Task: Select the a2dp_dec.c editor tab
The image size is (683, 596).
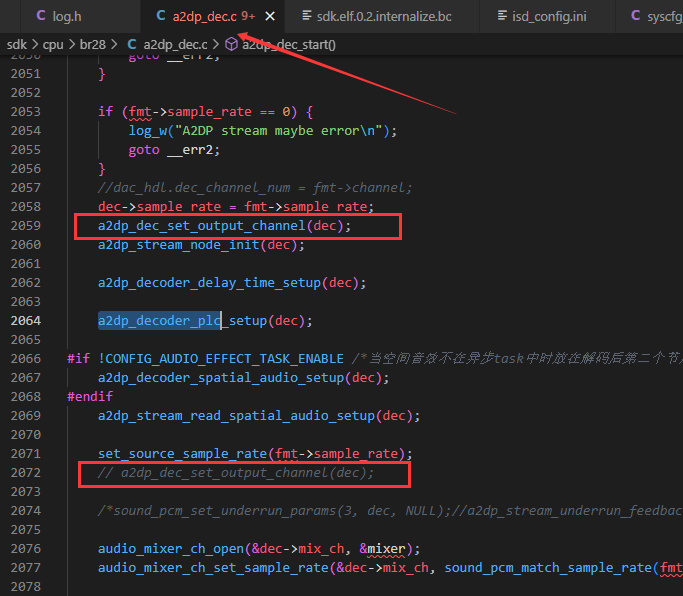Action: click(x=205, y=17)
